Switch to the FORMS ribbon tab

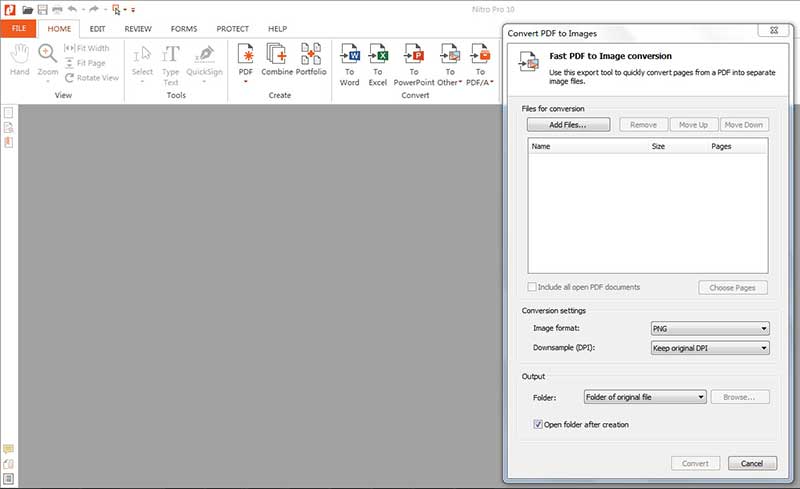click(184, 29)
